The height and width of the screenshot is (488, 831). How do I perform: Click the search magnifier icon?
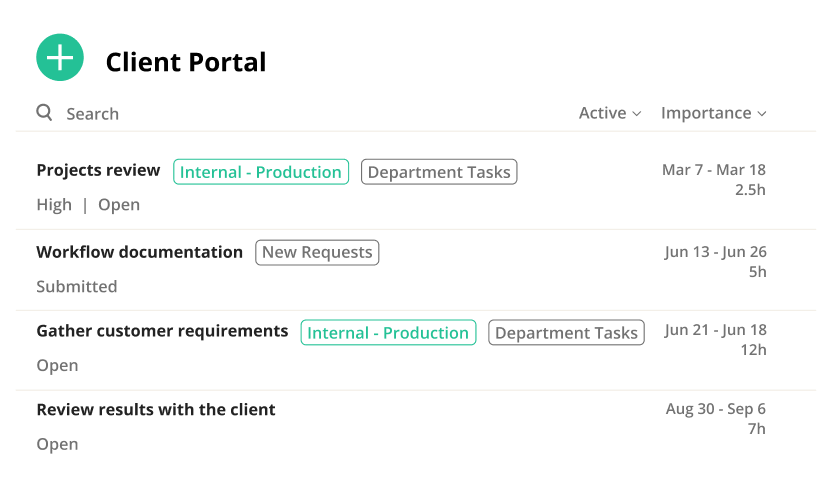[x=44, y=113]
